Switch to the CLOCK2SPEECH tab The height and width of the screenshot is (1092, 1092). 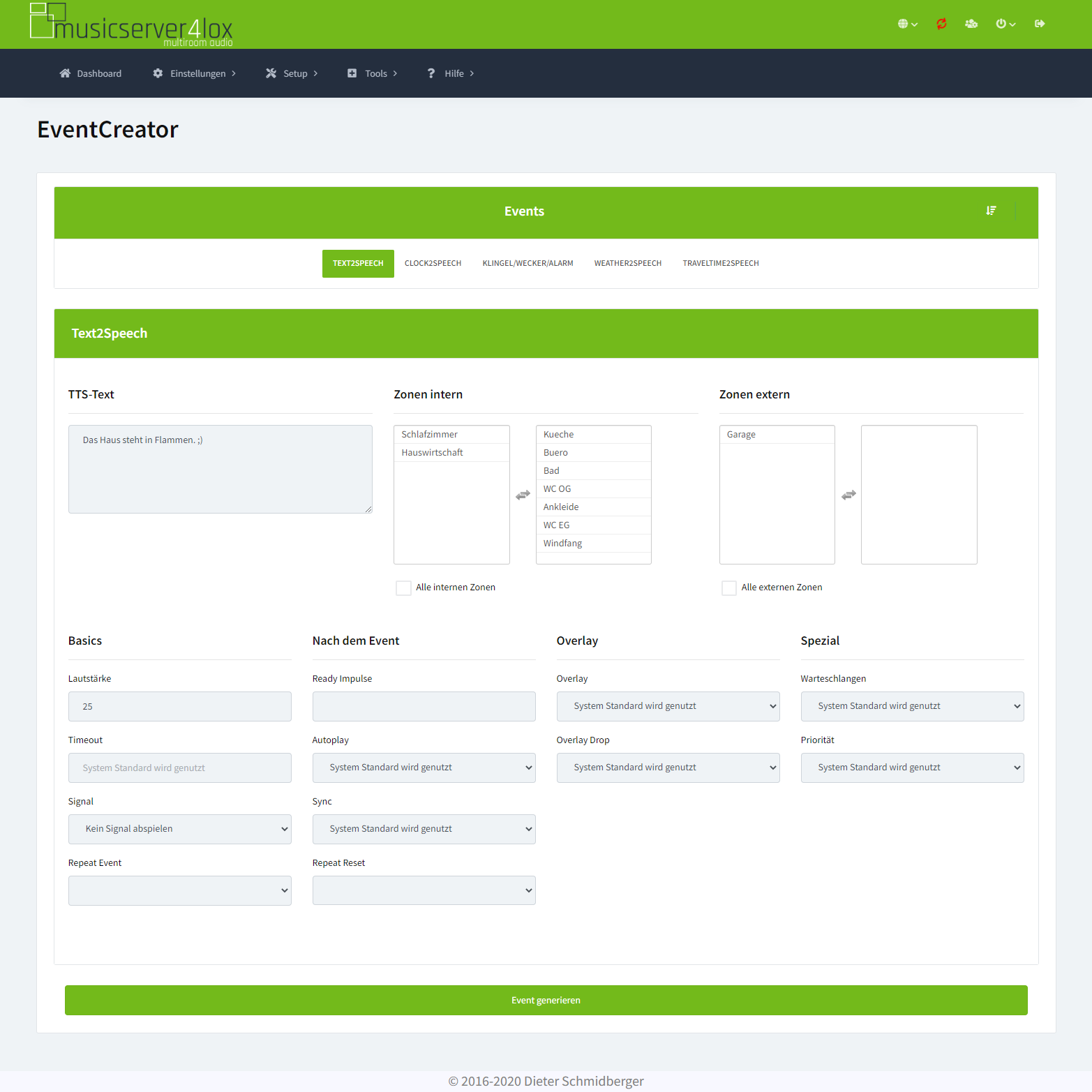pos(433,264)
